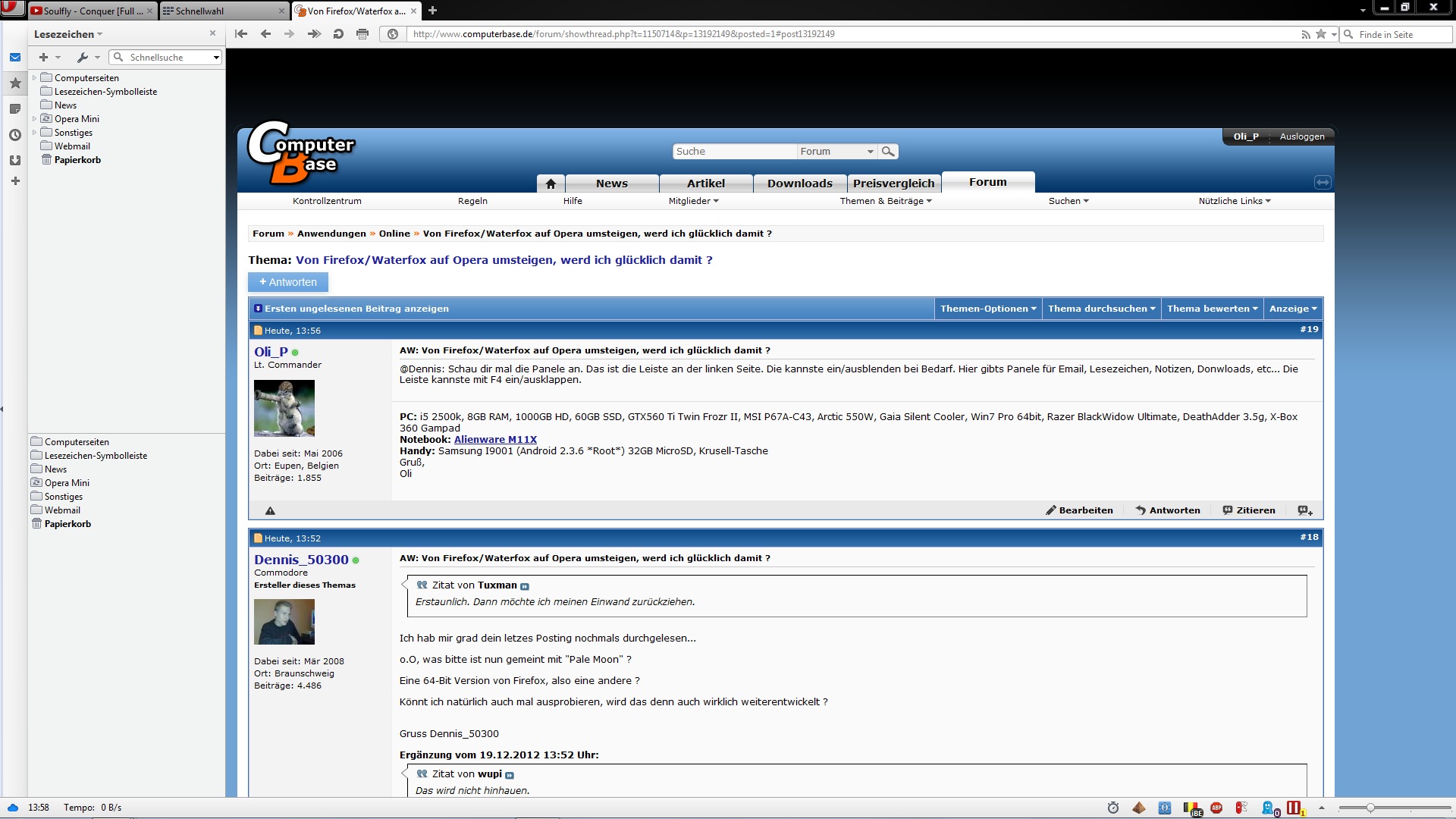The width and height of the screenshot is (1456, 819).
Task: Open the Forum search scope dropdown
Action: pyautogui.click(x=836, y=152)
